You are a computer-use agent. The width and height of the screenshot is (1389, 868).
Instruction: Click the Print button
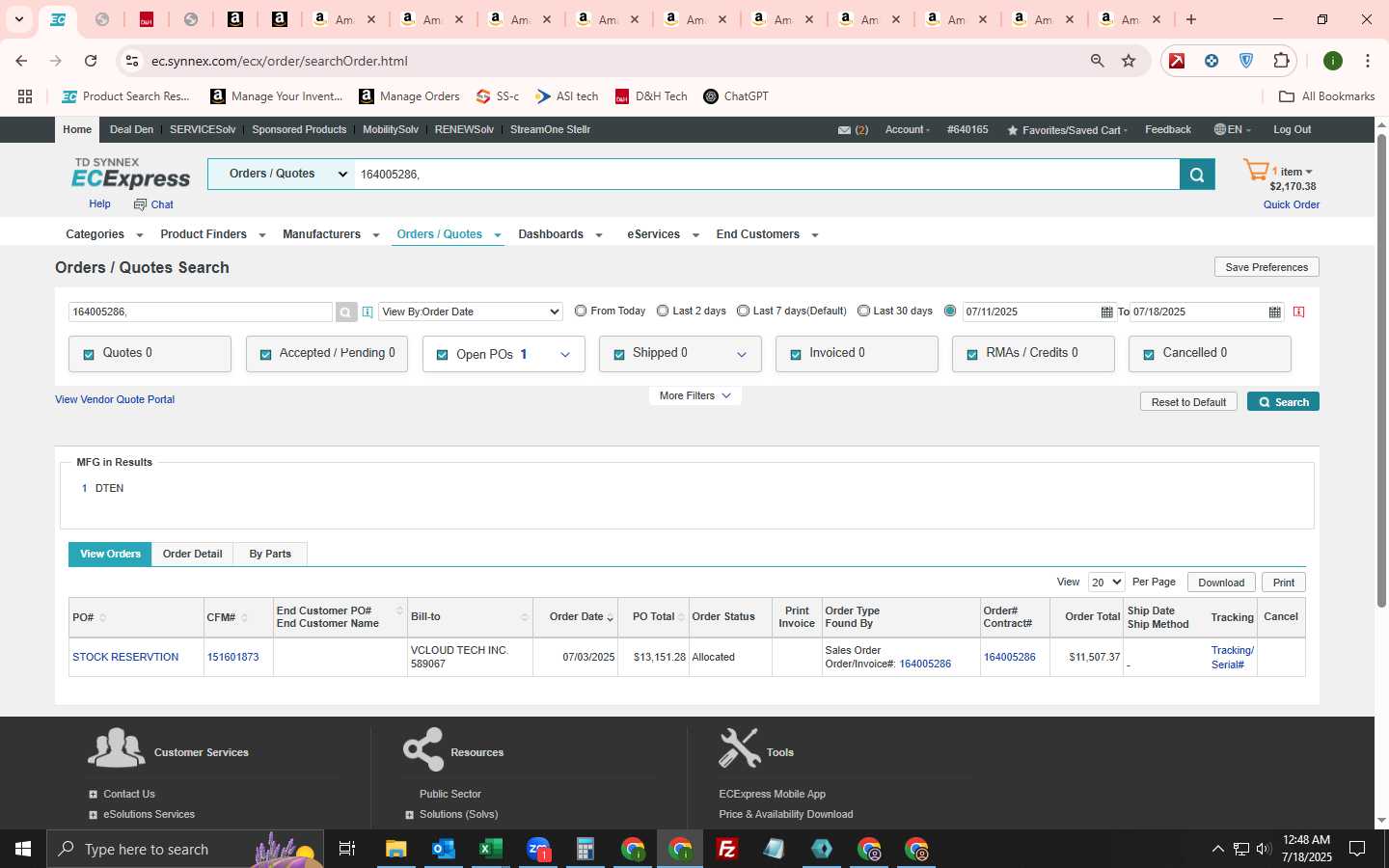(x=1284, y=583)
